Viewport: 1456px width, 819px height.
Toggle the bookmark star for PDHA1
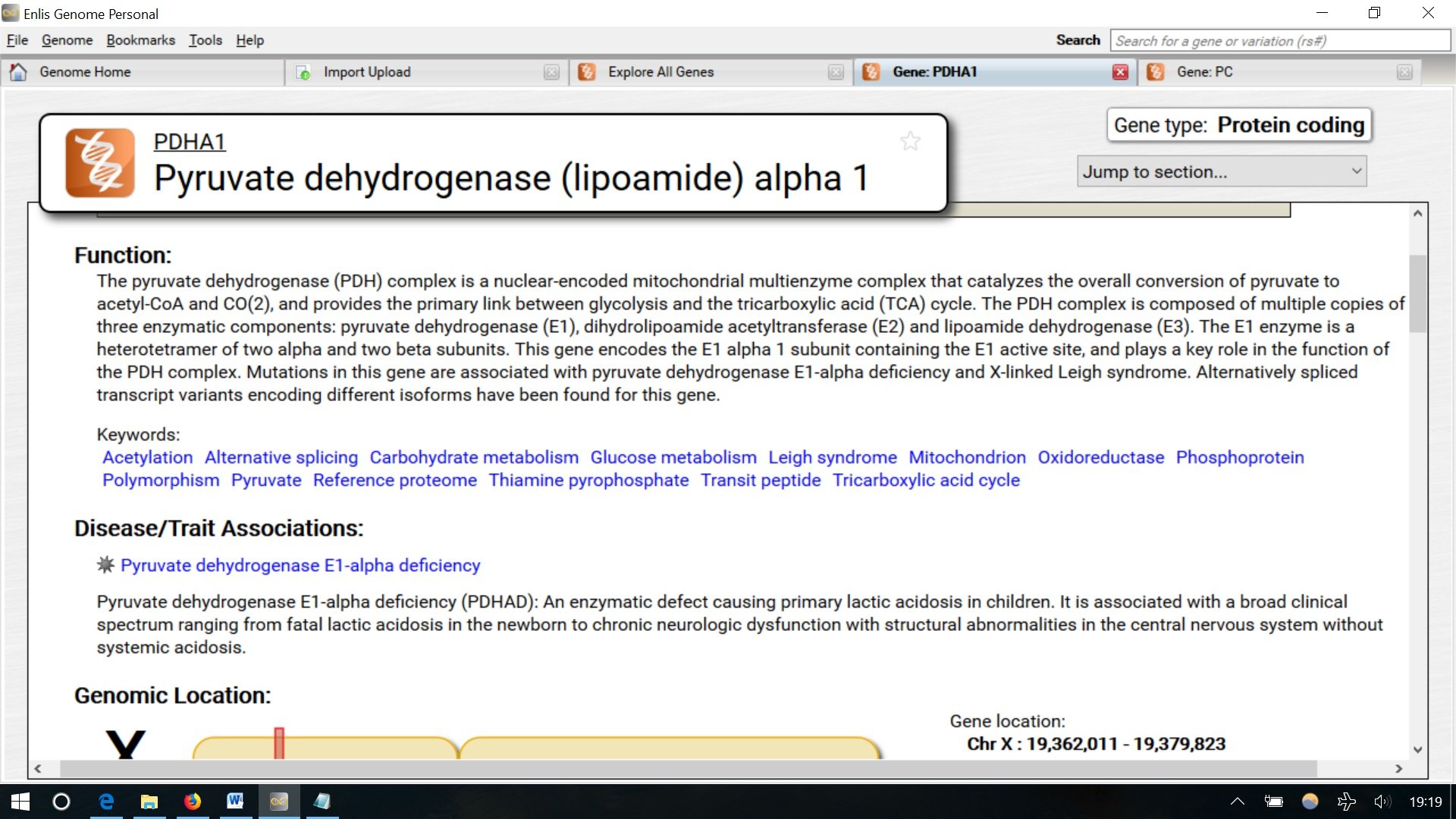coord(910,141)
